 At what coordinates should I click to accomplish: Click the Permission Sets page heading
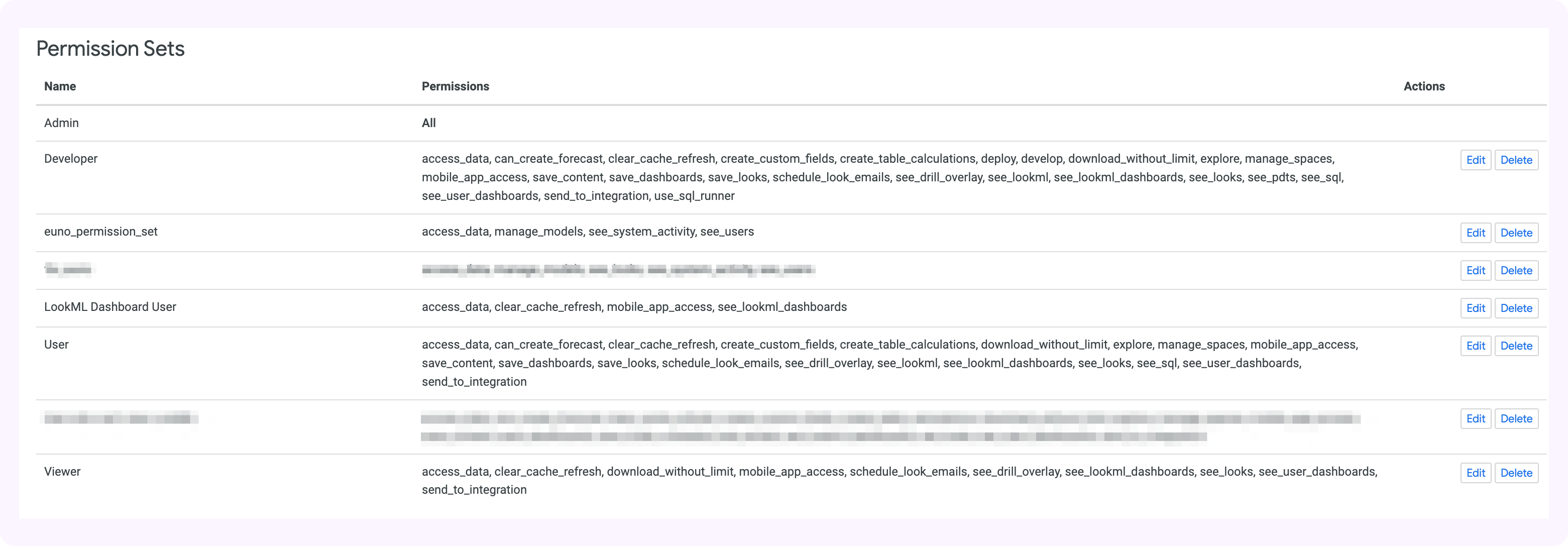point(110,49)
